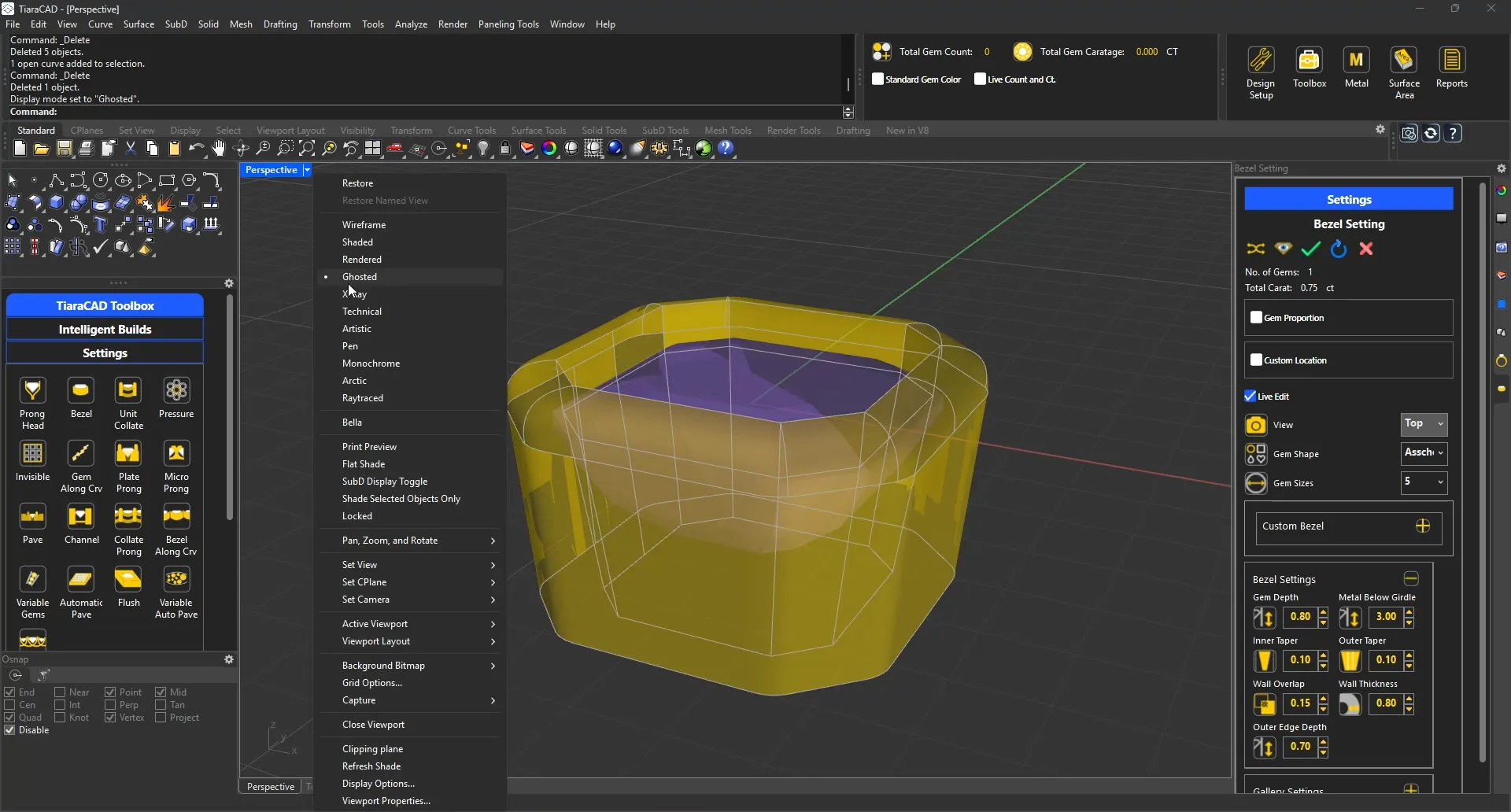Click the green checkmark to apply bezel

tap(1310, 249)
